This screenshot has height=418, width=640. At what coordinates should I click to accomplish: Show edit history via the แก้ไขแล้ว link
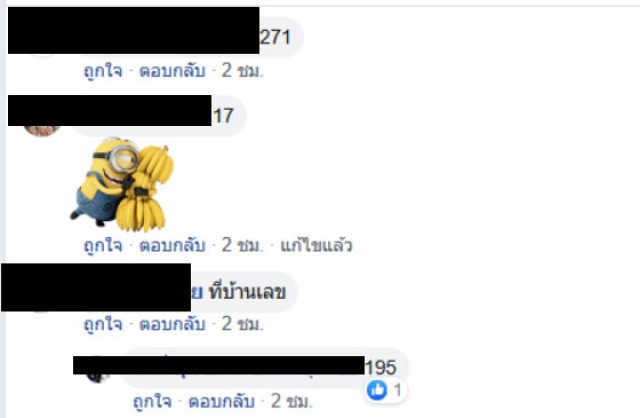coord(316,246)
